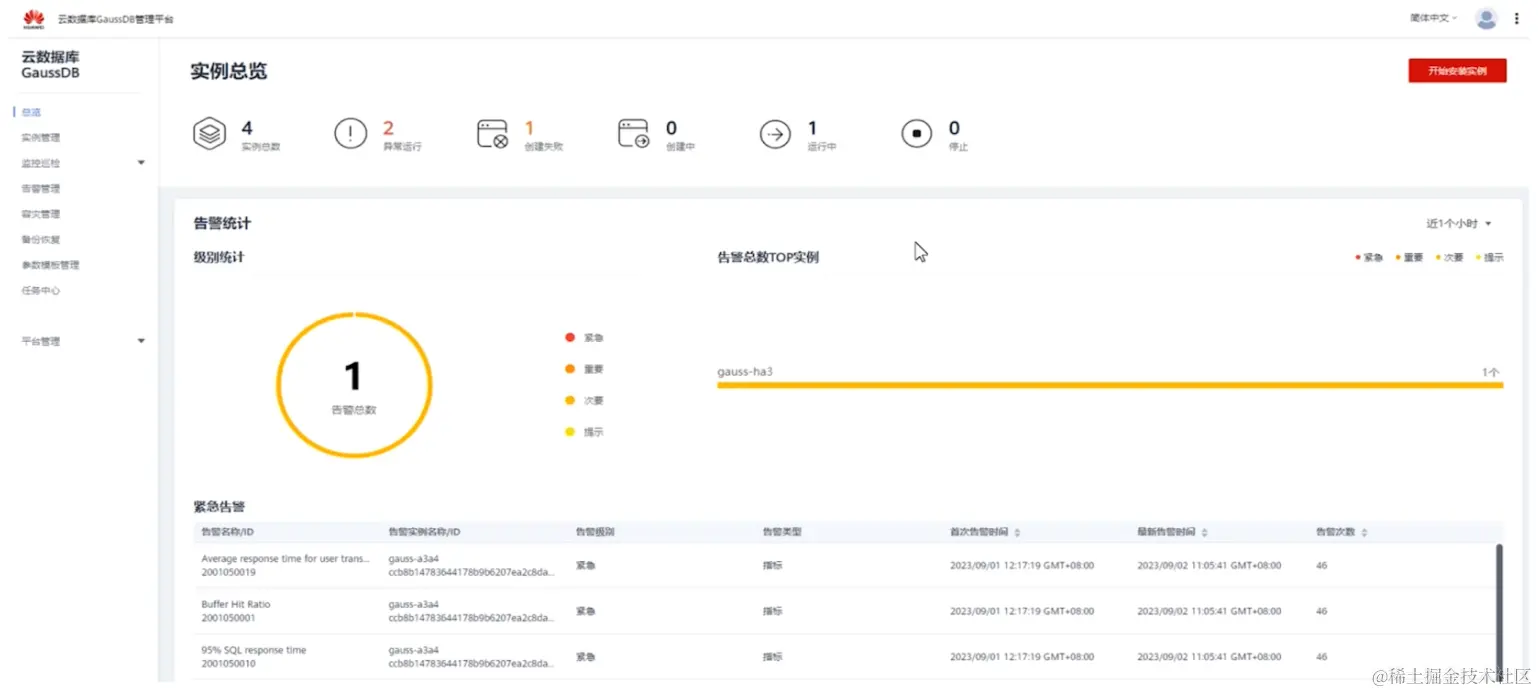
Task: Toggle 次要 in the TOP实例 chart legend
Action: tap(1449, 258)
